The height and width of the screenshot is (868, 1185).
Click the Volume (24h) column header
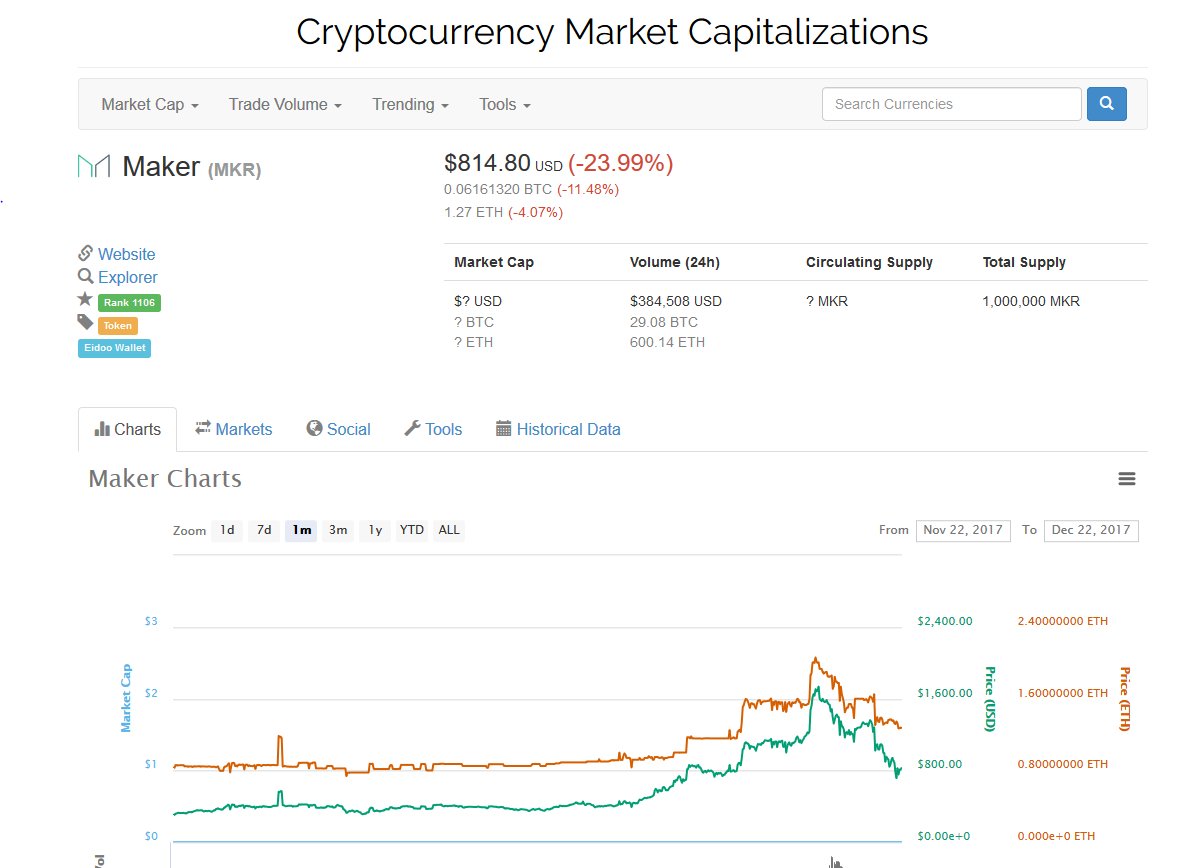point(674,262)
